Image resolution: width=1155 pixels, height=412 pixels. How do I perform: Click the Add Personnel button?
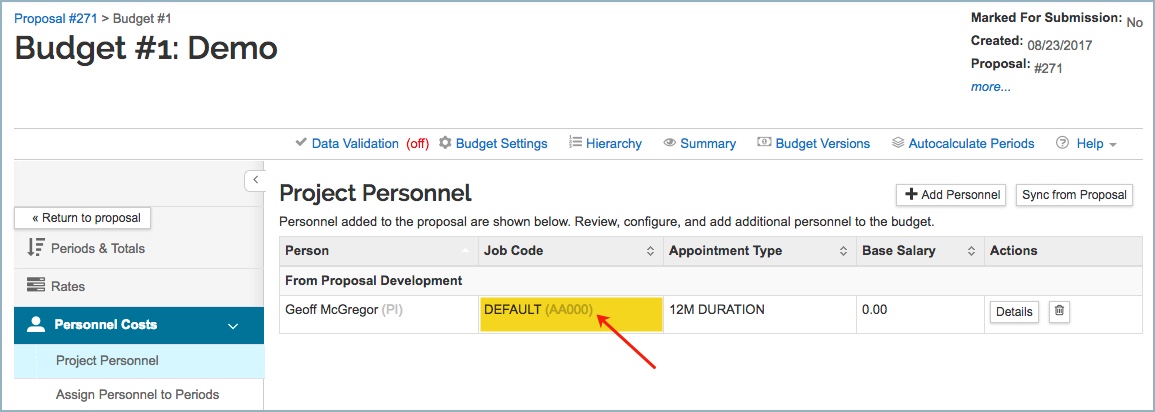[x=952, y=195]
